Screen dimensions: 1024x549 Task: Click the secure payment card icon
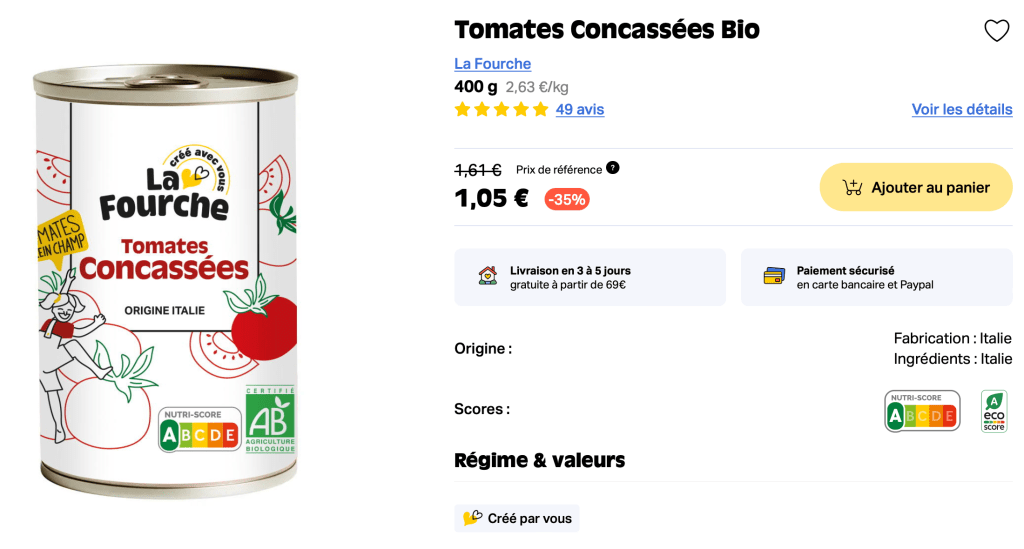click(x=774, y=276)
